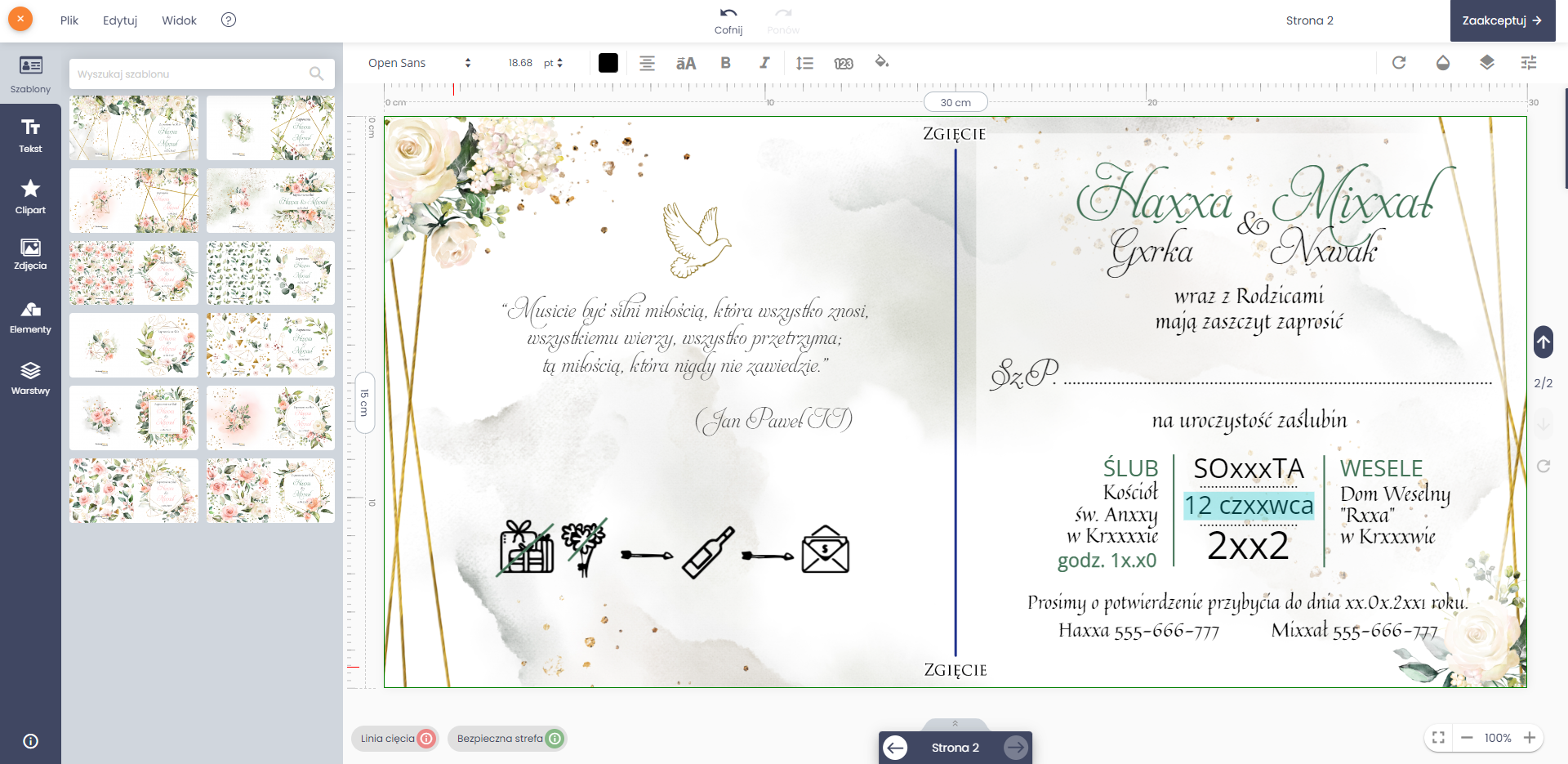
Task: Click the move page up arrow button
Action: 1543,342
